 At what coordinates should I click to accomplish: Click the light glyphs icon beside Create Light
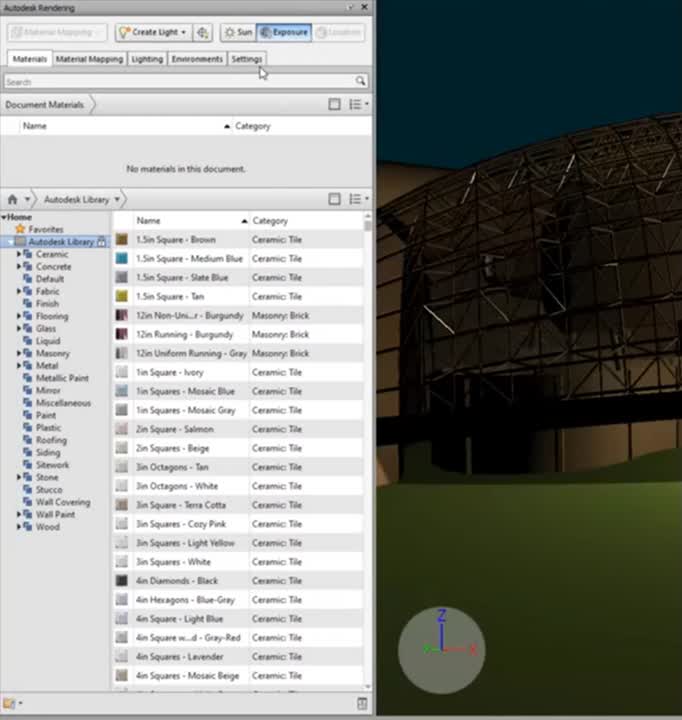coord(203,32)
